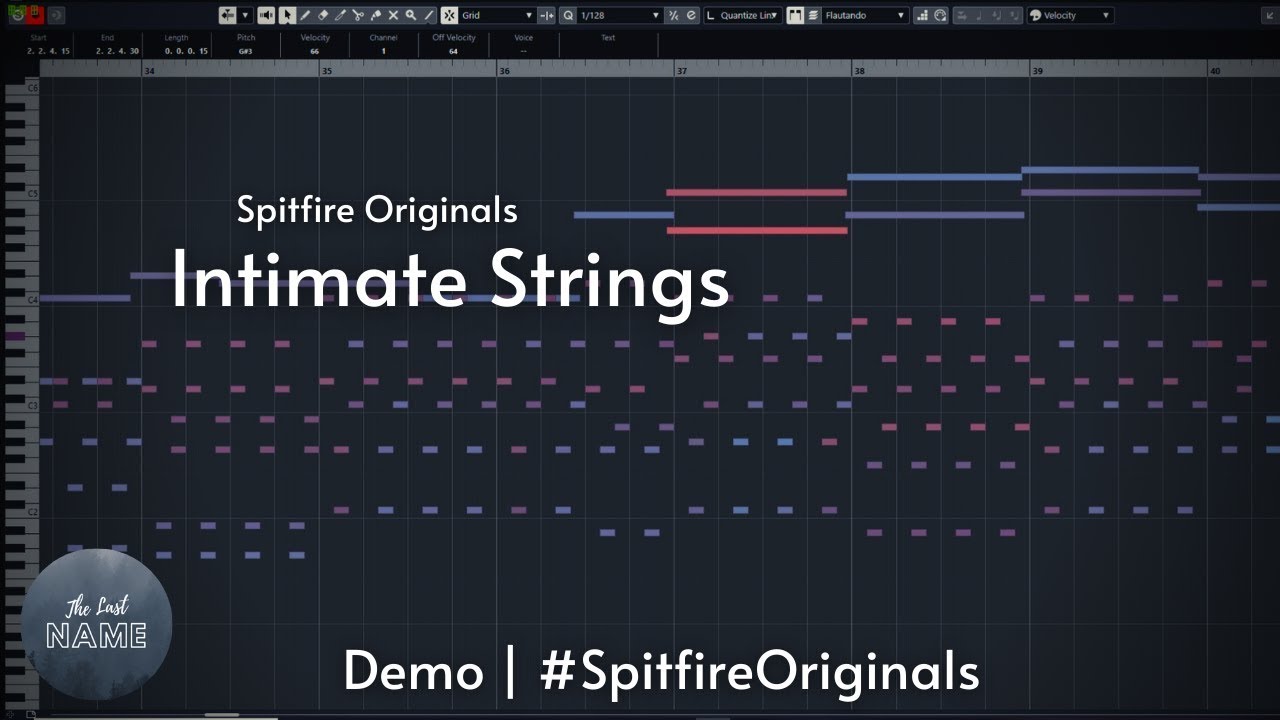Viewport: 1280px width, 720px height.
Task: Click the Solo Editor icon at top left
Action: click(19, 15)
